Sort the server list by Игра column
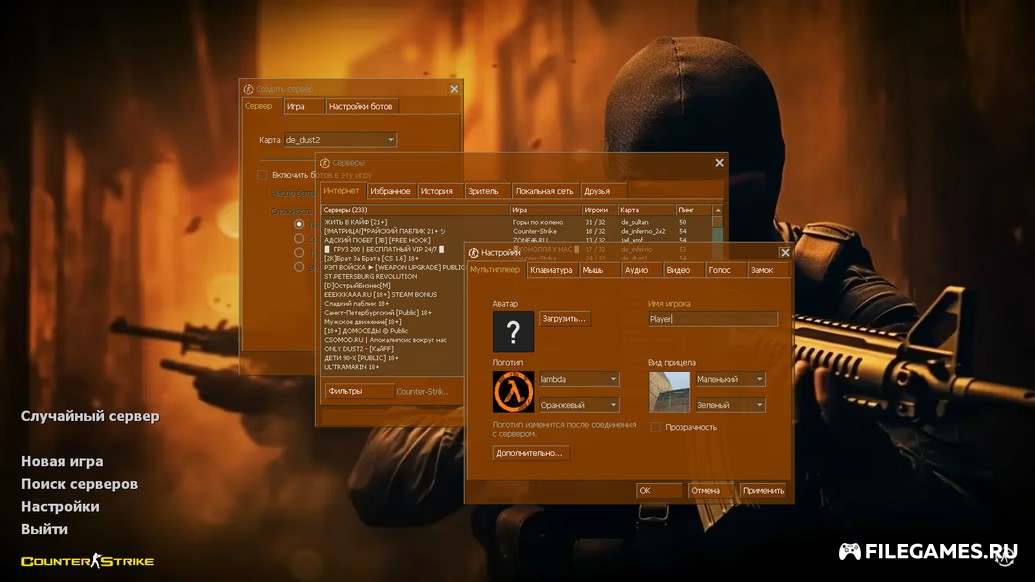This screenshot has height=582, width=1035. coord(546,210)
